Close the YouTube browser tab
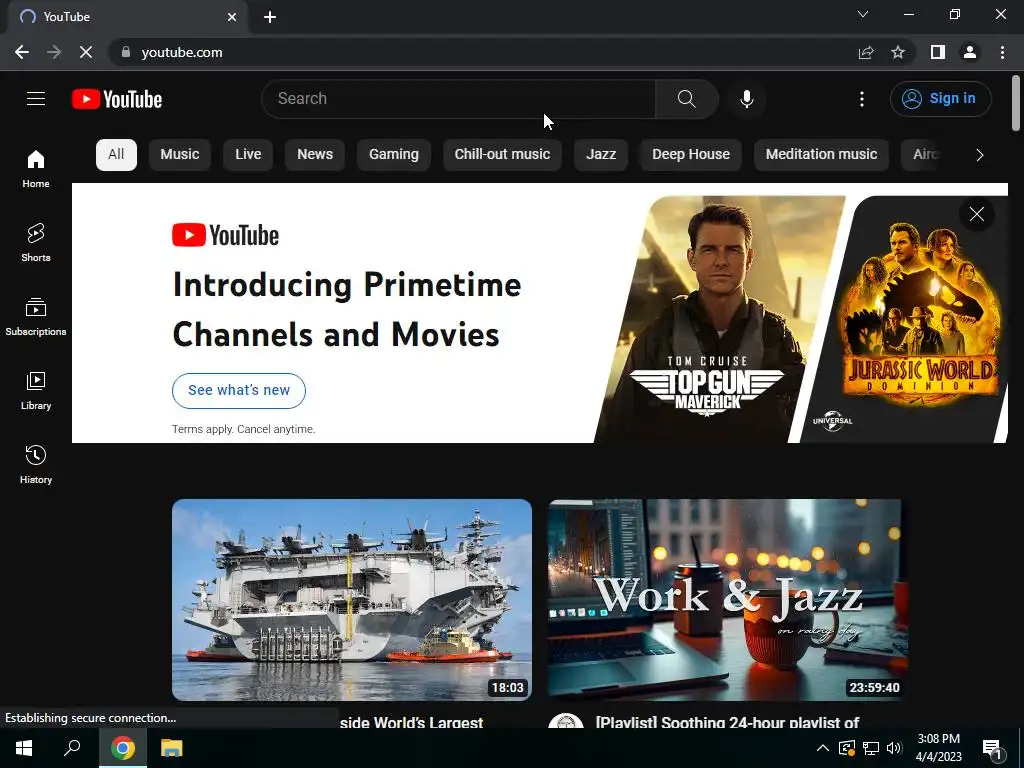Viewport: 1024px width, 768px height. [x=232, y=17]
